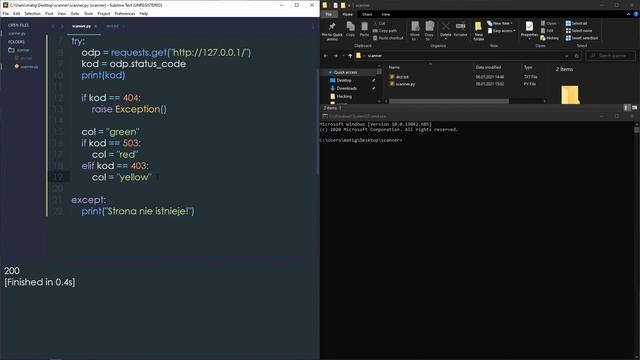The width and height of the screenshot is (640, 360).
Task: Open the Edit menu in Sublime Text
Action: coord(16,13)
